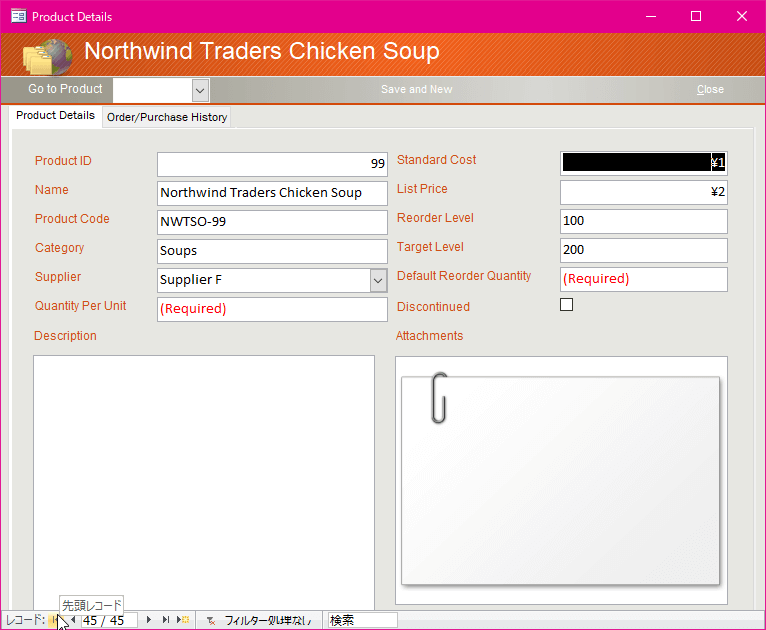This screenshot has width=766, height=630.
Task: Maximize the Product Details window
Action: [696, 17]
